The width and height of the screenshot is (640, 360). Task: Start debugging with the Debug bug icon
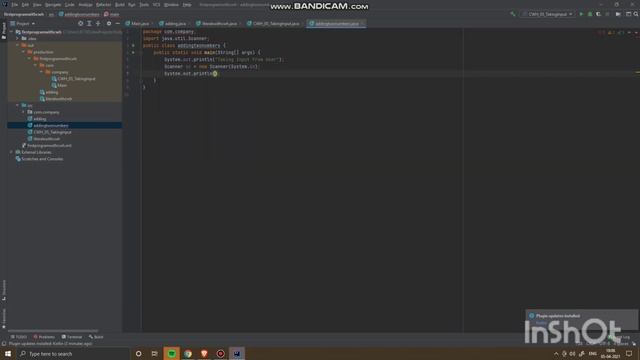point(590,14)
